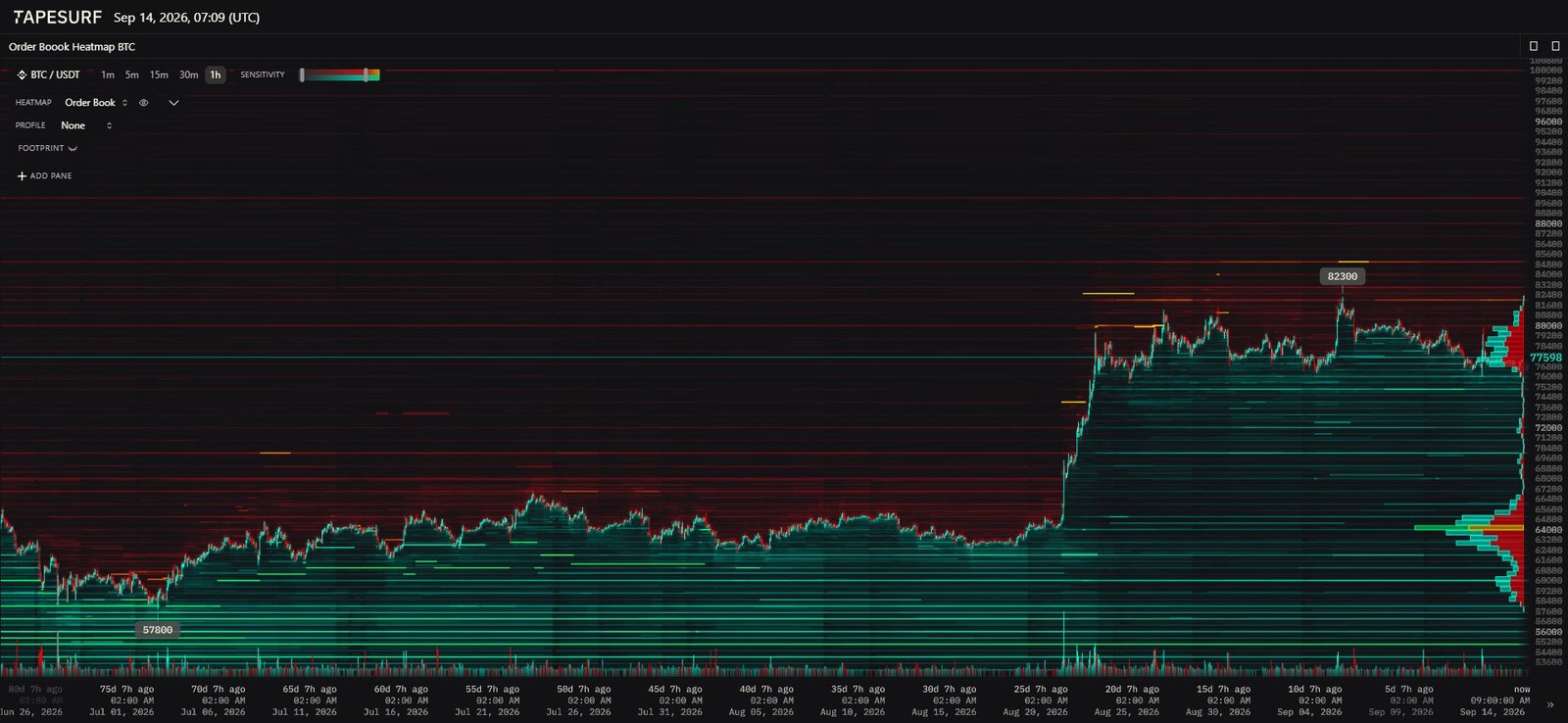Click the double-chevron icon at time axis end
This screenshot has width=1568, height=723.
click(x=1550, y=704)
